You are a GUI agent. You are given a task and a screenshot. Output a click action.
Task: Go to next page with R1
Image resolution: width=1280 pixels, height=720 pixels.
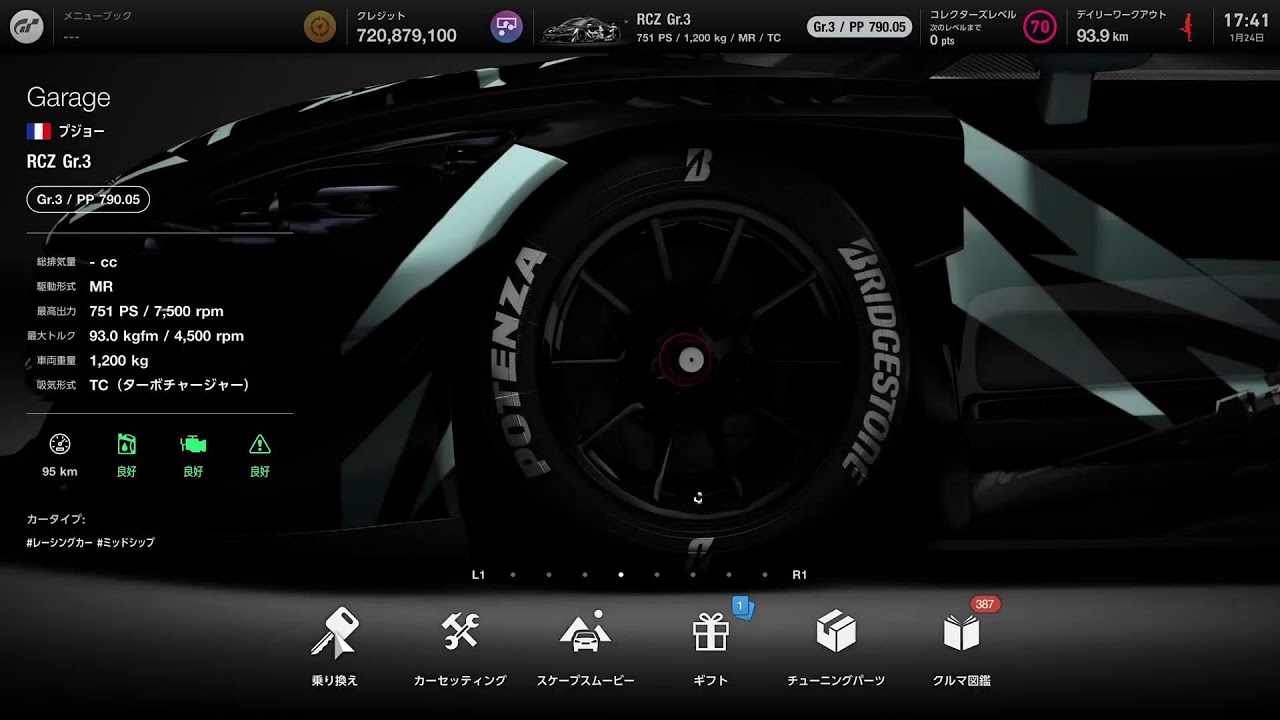point(800,575)
